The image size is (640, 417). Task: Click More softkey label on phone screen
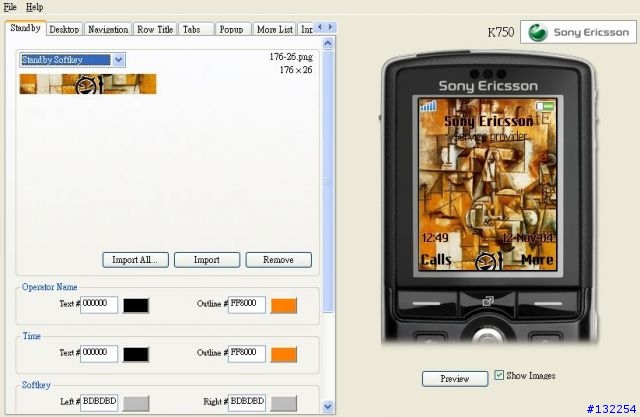click(537, 260)
